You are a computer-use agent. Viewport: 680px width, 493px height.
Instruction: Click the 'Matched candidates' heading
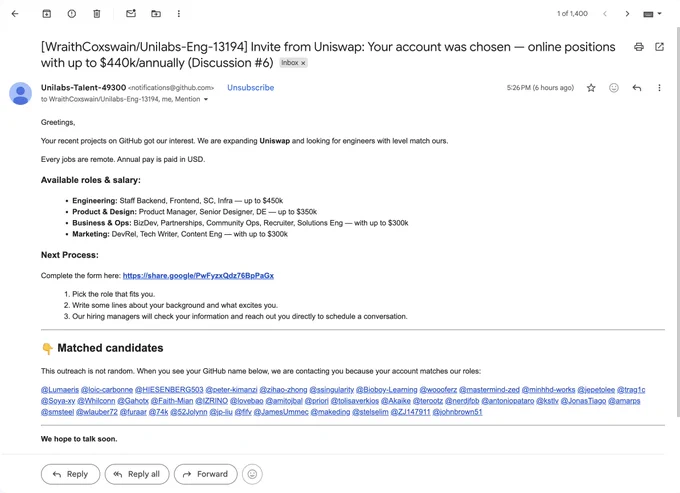click(x=110, y=348)
